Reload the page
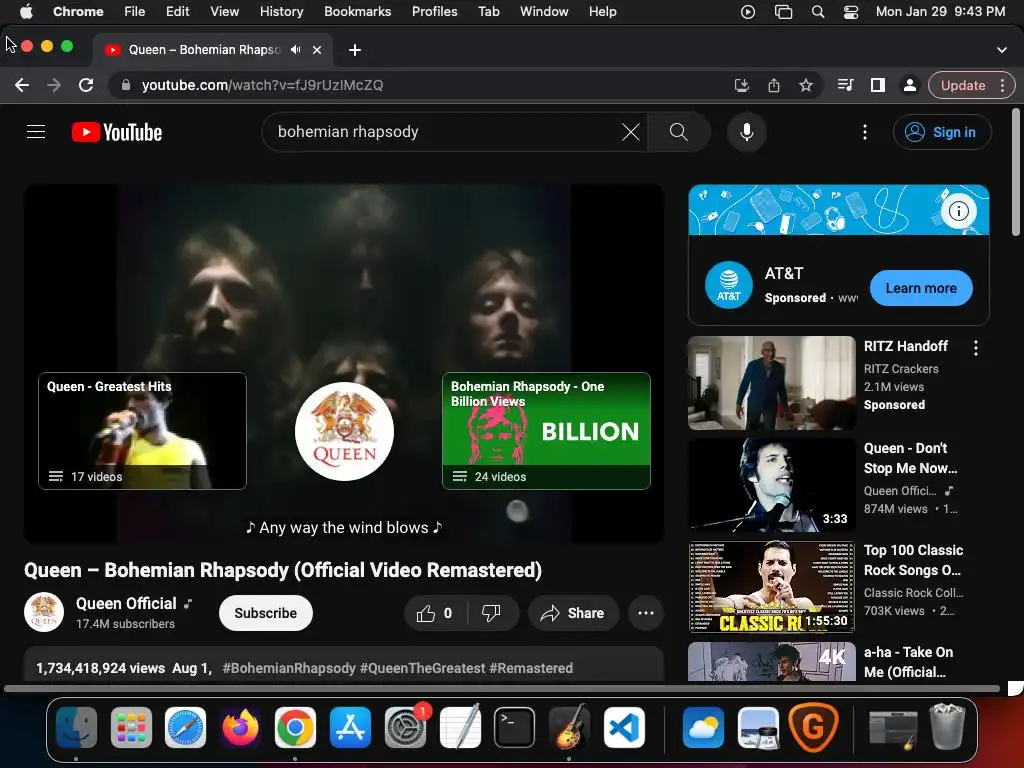 (86, 85)
